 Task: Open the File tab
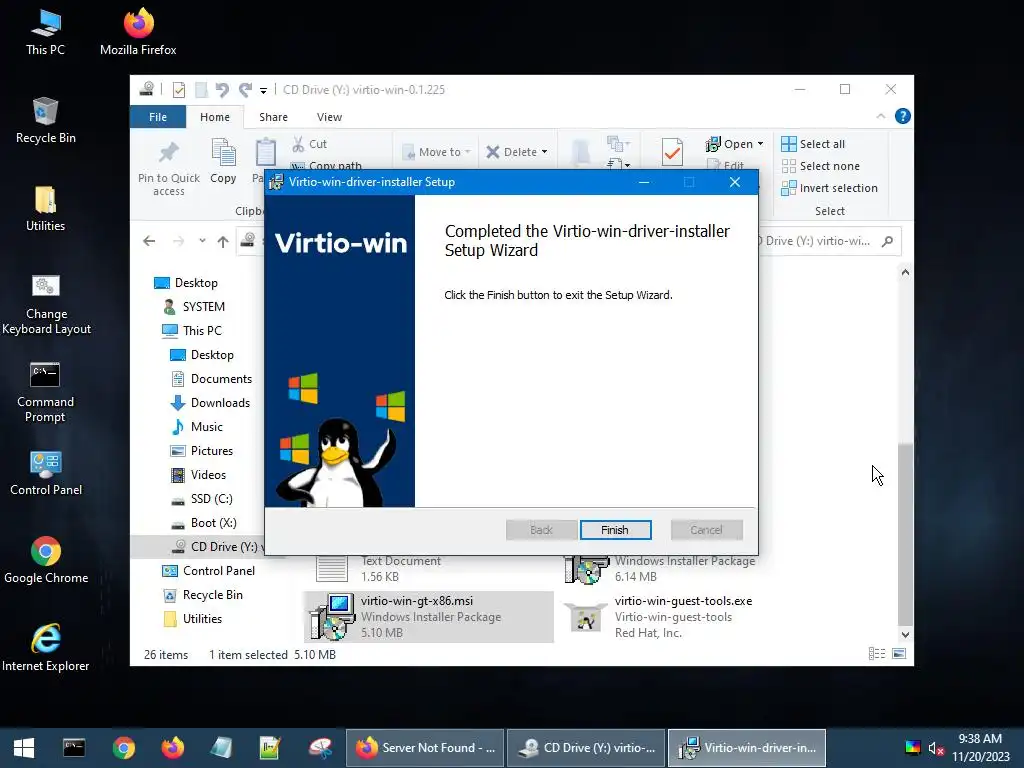click(158, 117)
